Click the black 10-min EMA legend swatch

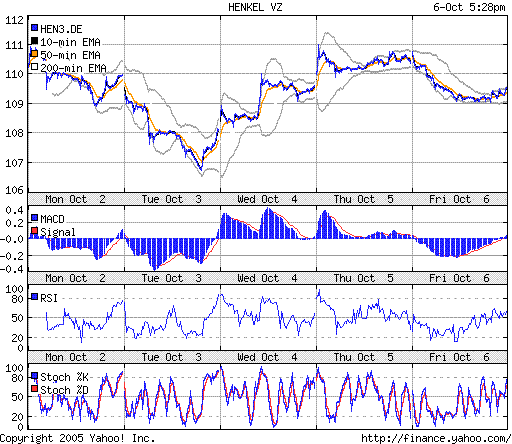coord(34,41)
